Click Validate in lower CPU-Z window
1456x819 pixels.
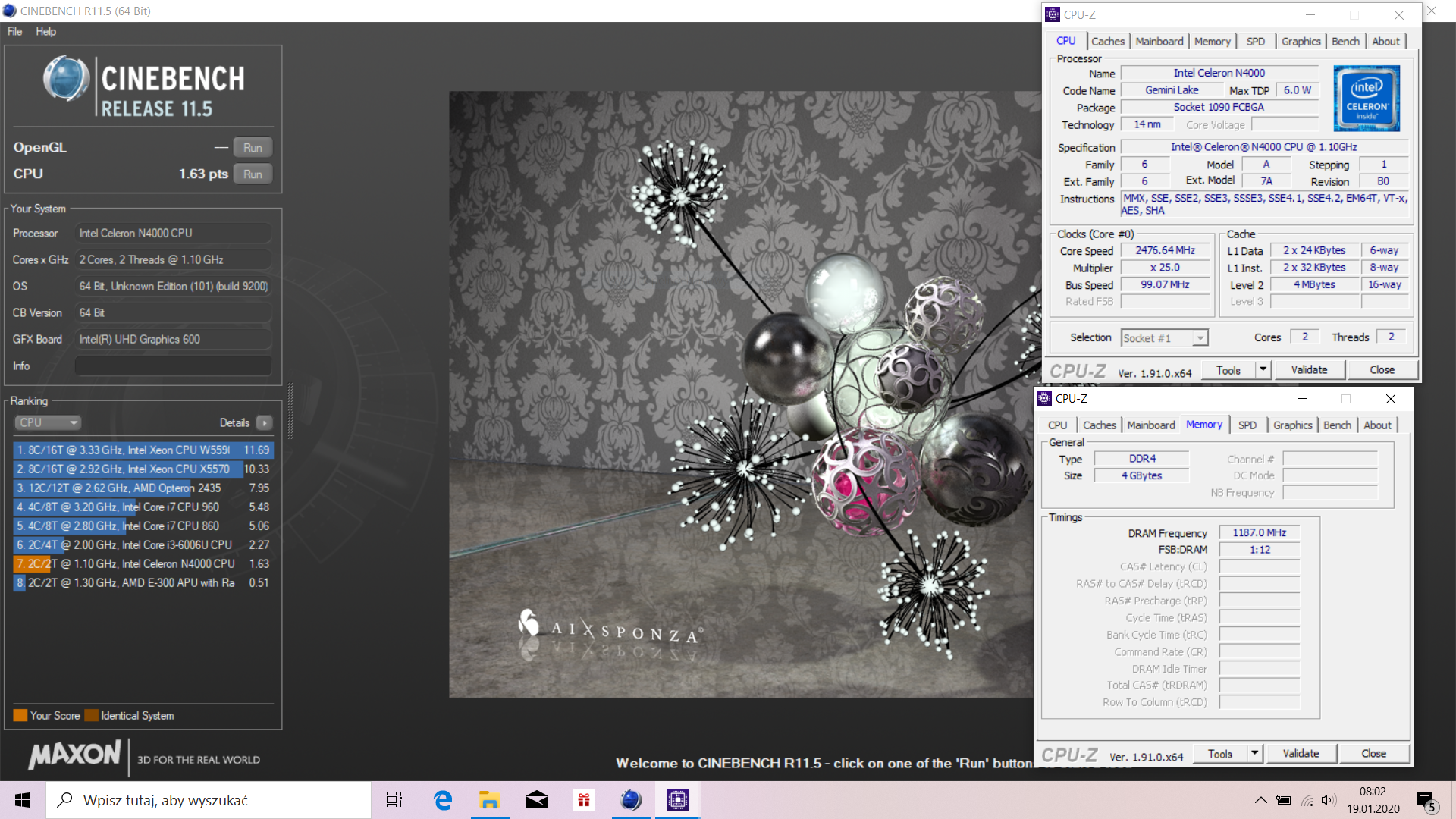click(x=1301, y=754)
